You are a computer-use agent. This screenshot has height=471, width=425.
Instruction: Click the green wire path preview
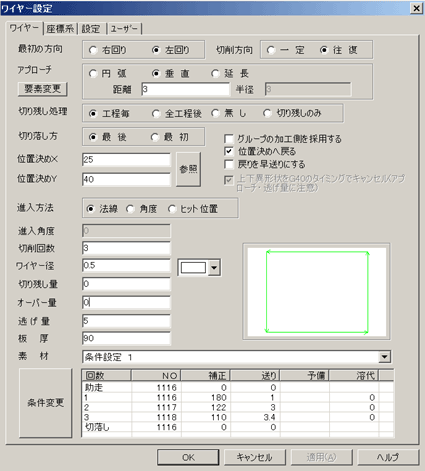pos(317,292)
